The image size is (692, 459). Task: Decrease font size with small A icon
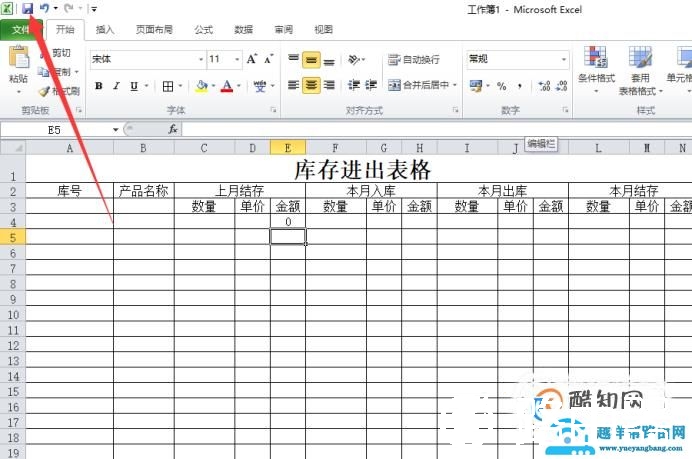269,59
